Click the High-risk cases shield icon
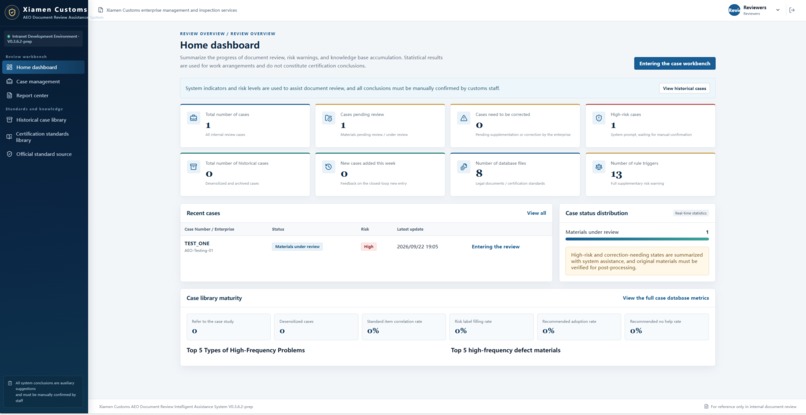The height and width of the screenshot is (415, 806). [x=599, y=118]
